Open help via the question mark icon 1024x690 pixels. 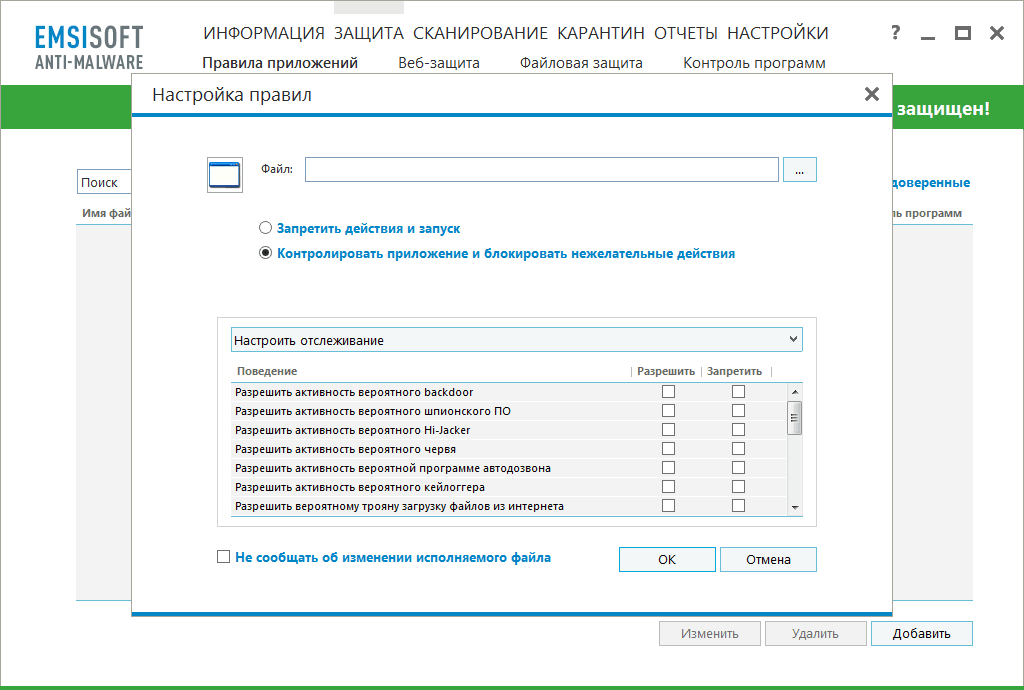(894, 32)
